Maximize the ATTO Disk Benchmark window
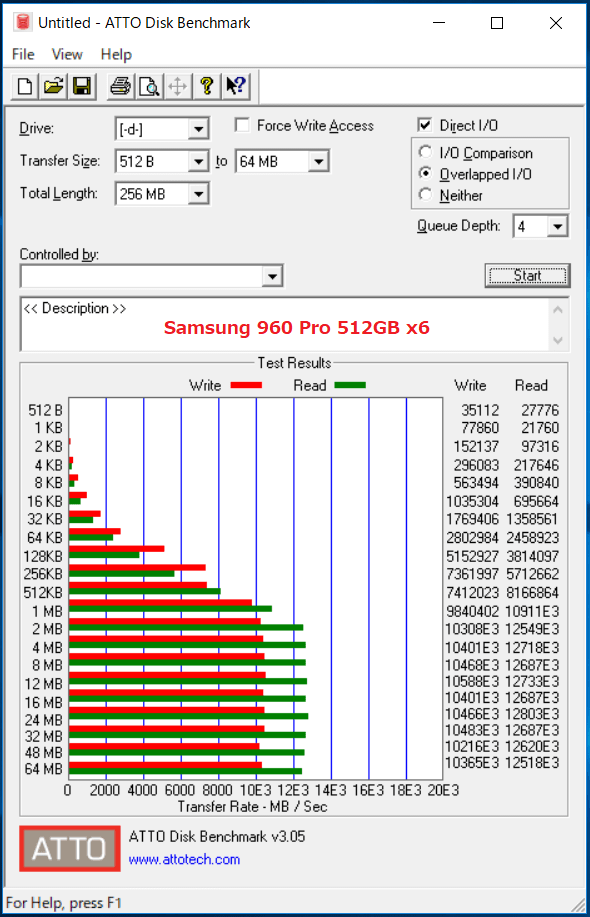This screenshot has height=917, width=590. (x=497, y=23)
